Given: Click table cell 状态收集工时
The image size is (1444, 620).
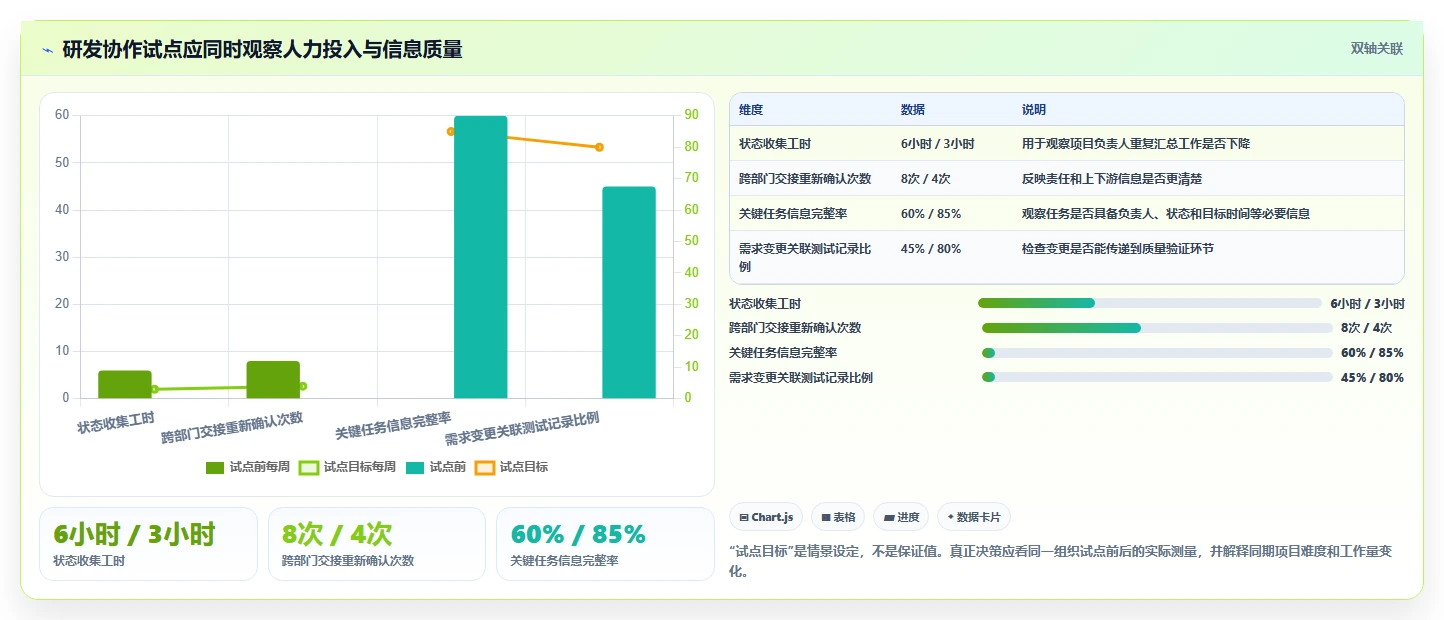Looking at the screenshot, I should pos(775,144).
